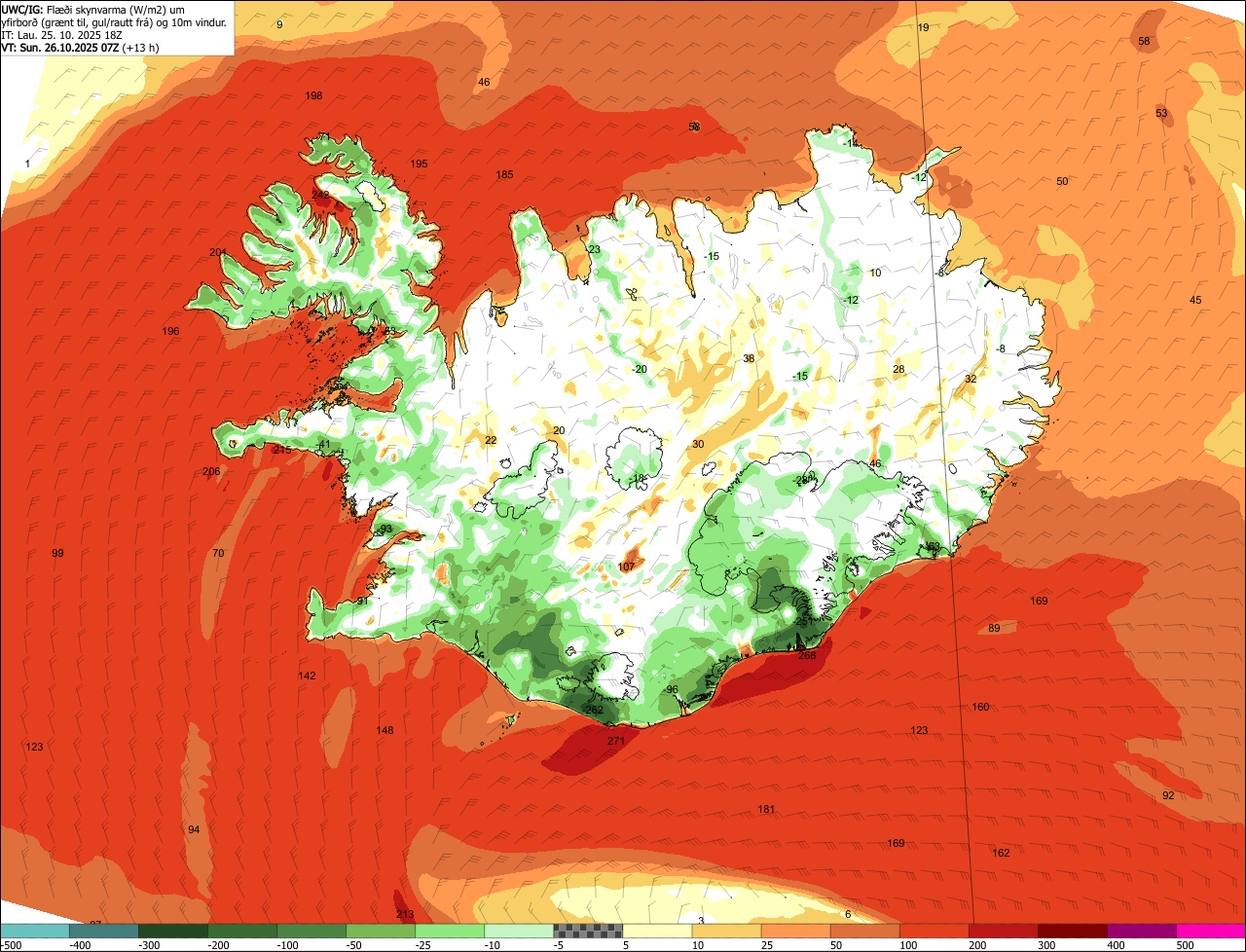The image size is (1246, 952).
Task: Select the value '92' in the far southeast
Action: (1168, 795)
